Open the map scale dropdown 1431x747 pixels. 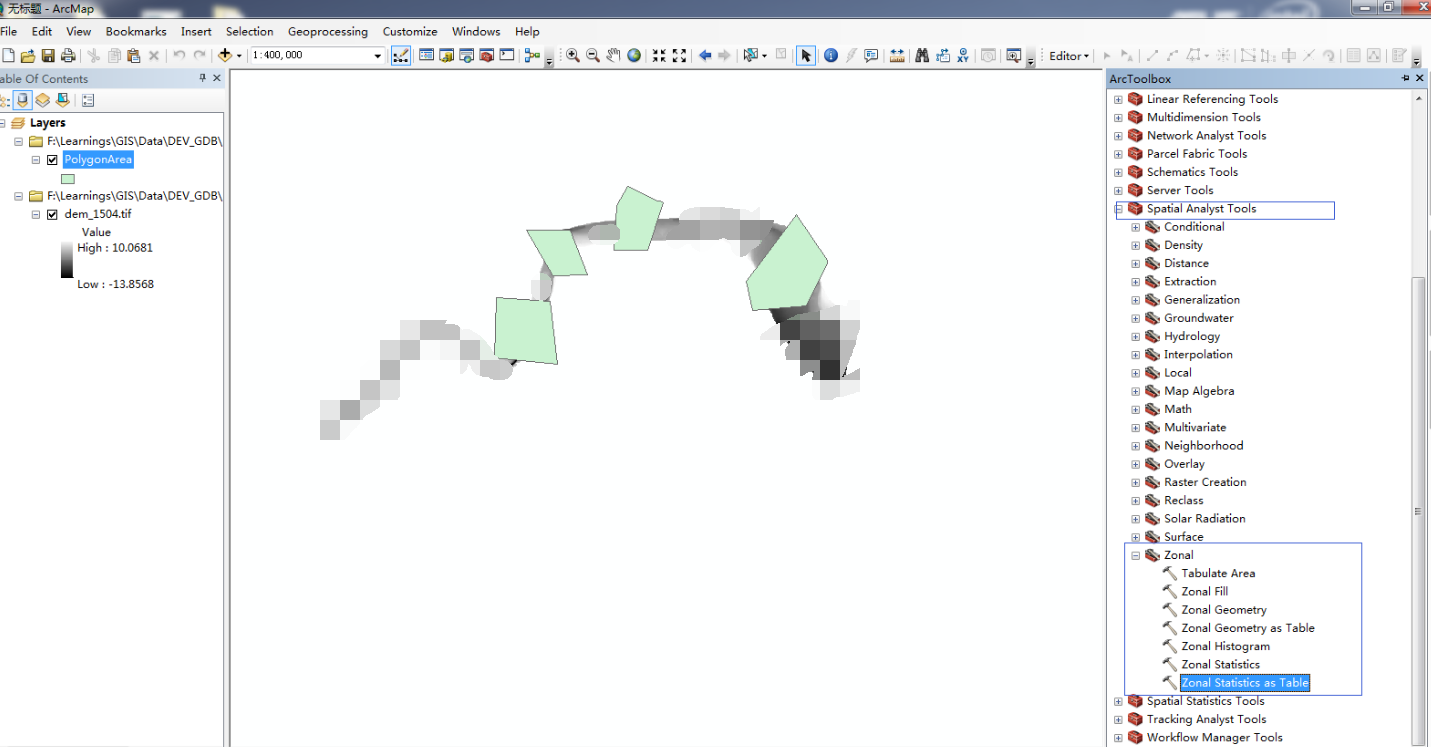378,56
